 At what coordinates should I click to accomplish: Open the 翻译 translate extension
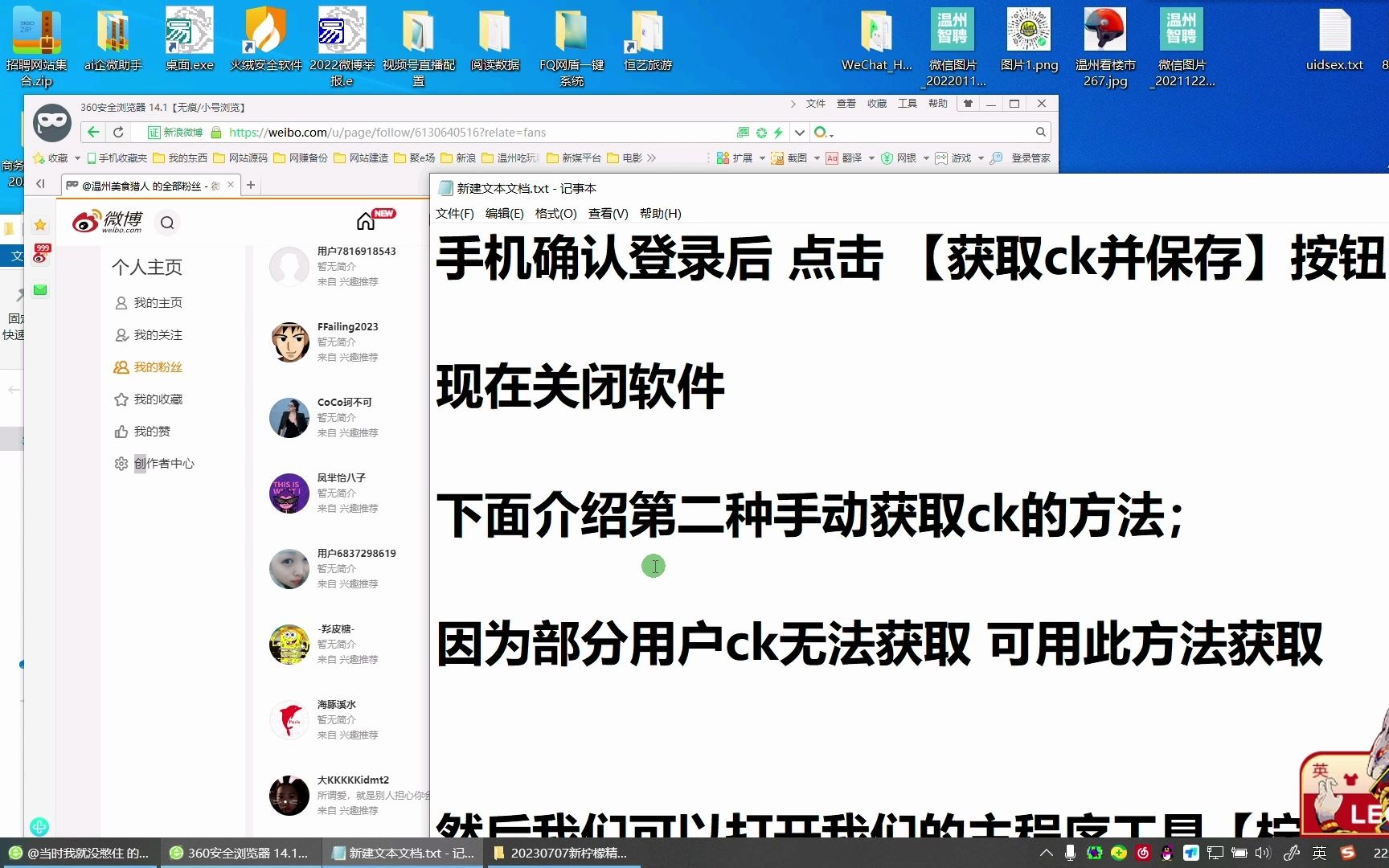[x=844, y=158]
